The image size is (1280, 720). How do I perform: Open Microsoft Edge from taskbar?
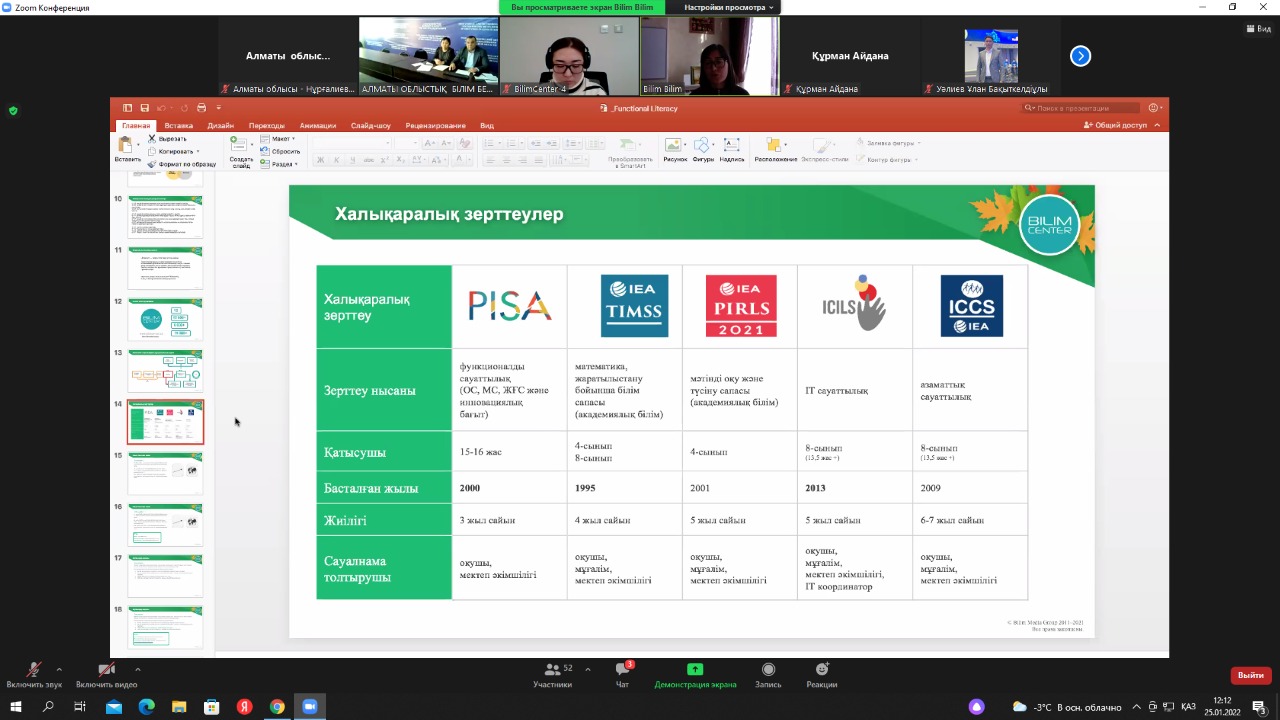tap(146, 706)
